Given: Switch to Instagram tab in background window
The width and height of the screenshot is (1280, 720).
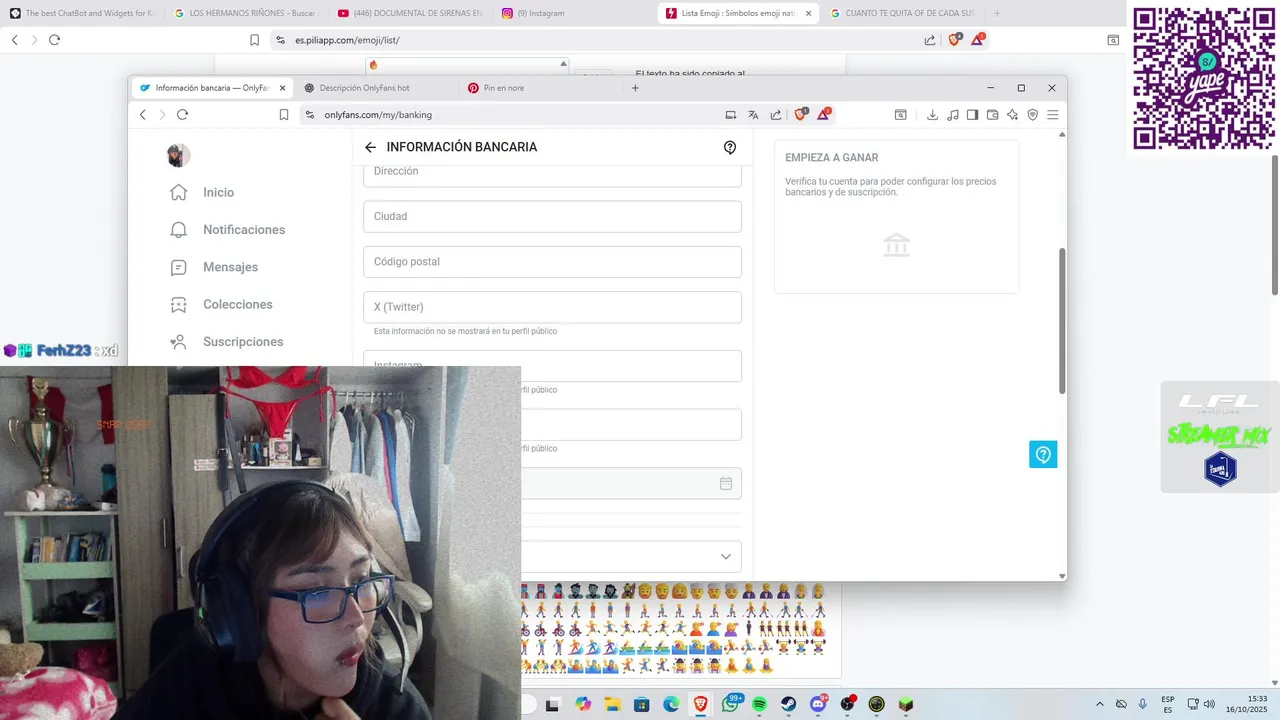Looking at the screenshot, I should pos(575,13).
